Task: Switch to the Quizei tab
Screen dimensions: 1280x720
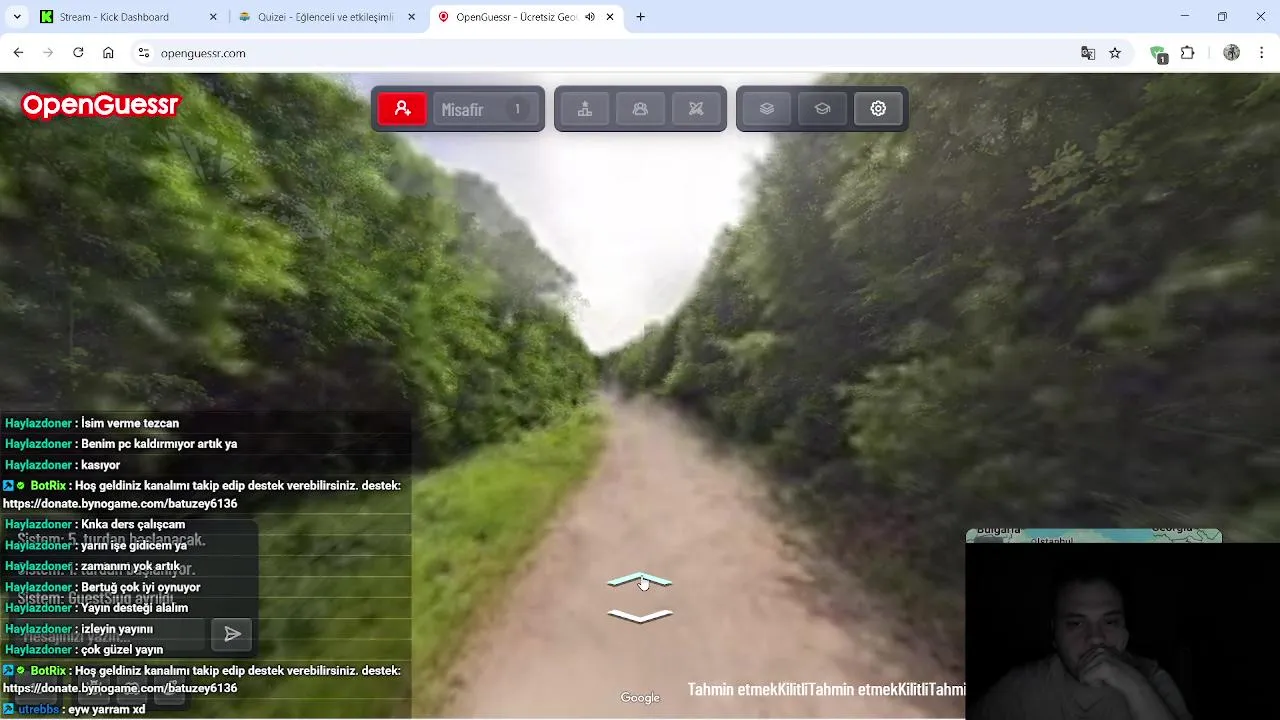Action: [327, 17]
